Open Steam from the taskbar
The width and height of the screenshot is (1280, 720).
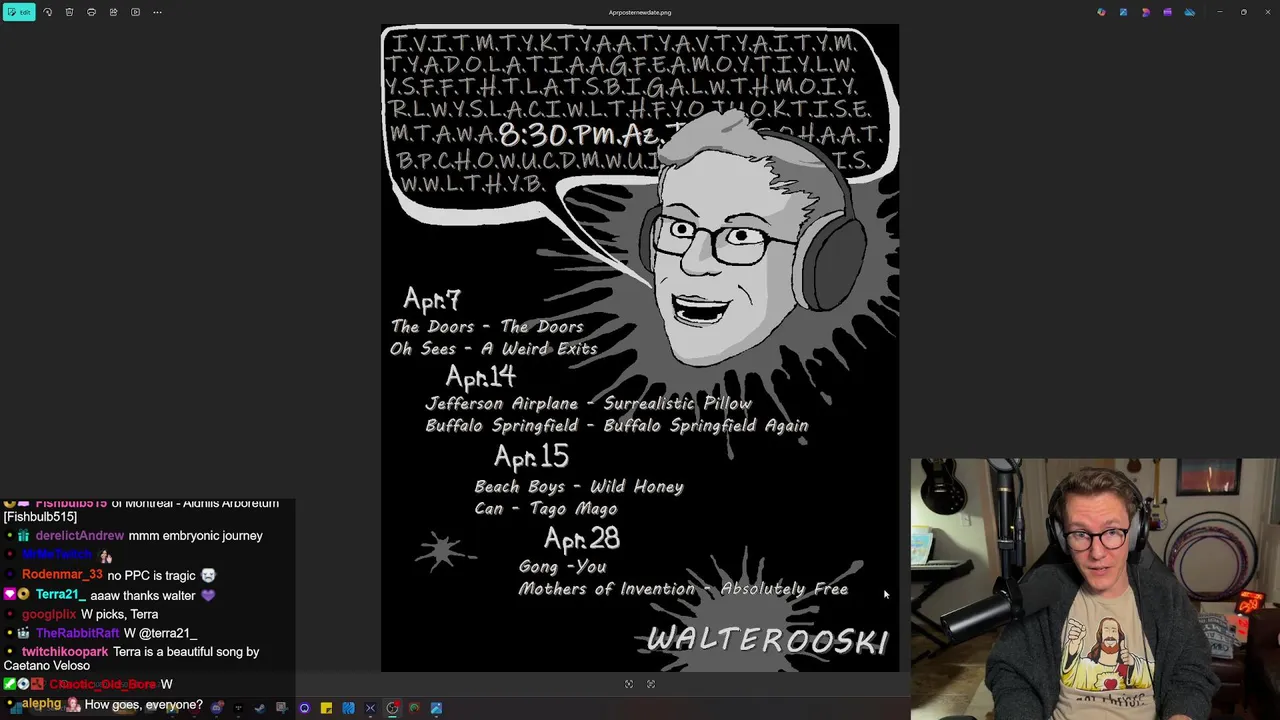(260, 708)
